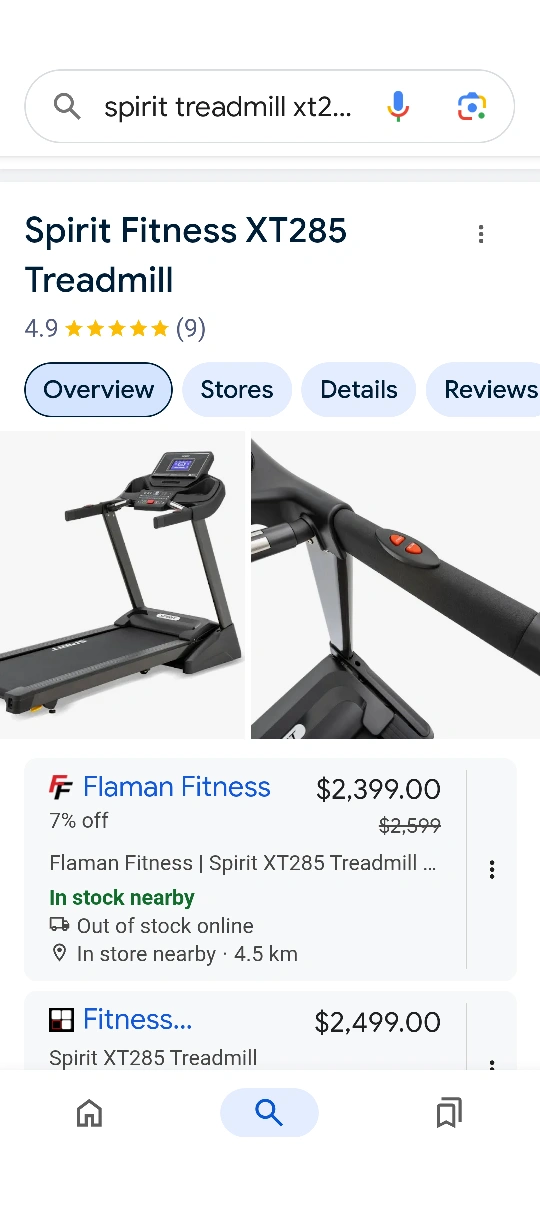Tap the $2,399.00 Flaman Fitness price

(378, 789)
